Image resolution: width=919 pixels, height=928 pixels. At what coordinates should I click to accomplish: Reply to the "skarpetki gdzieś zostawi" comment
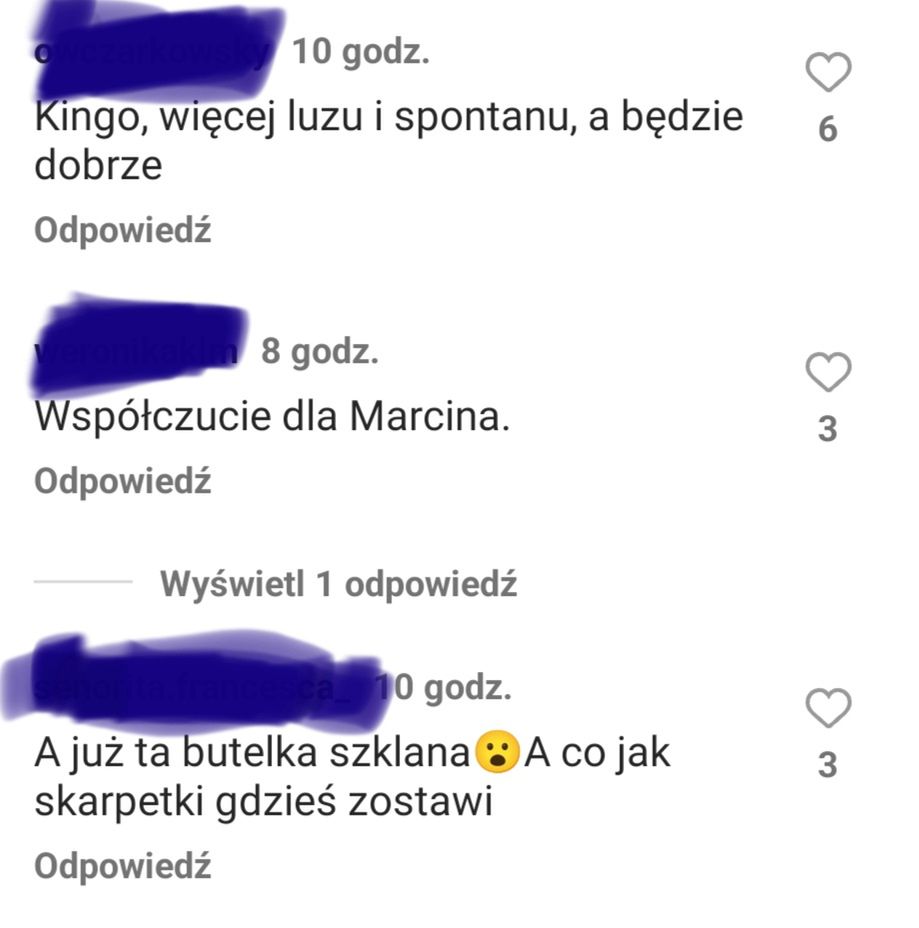(122, 866)
